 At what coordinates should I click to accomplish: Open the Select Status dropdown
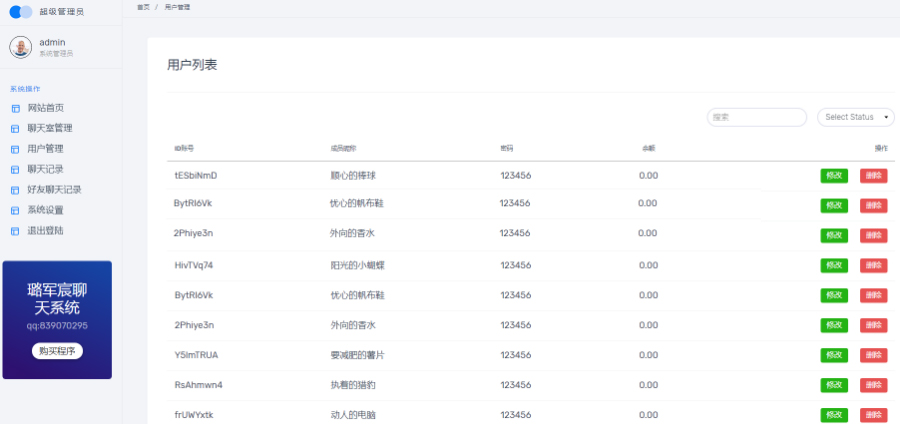click(x=855, y=117)
